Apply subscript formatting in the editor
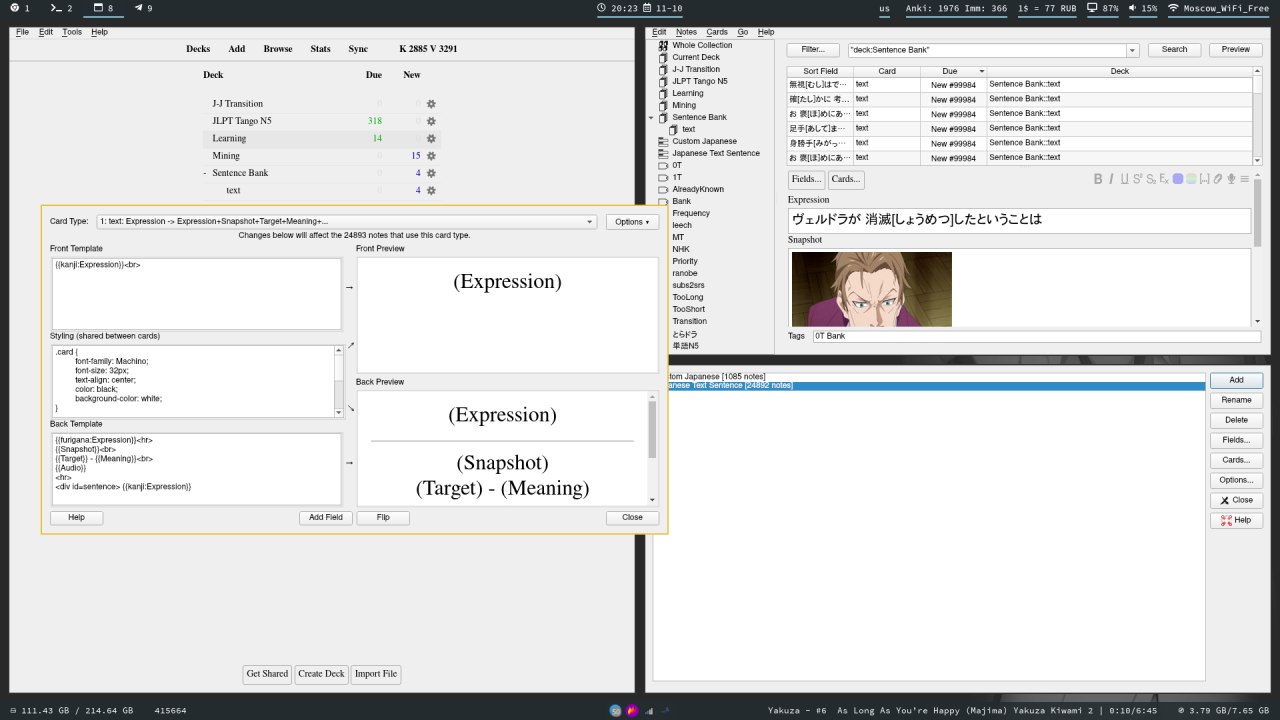This screenshot has width=1280, height=720. [x=1151, y=179]
